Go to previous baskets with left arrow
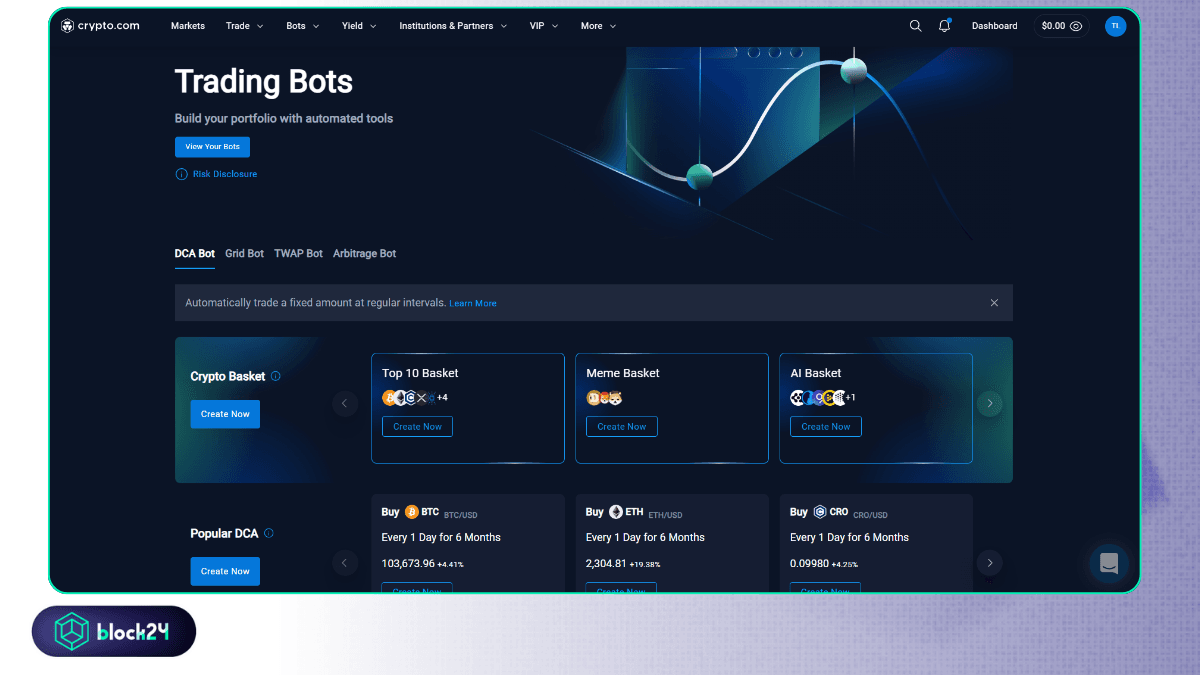Viewport: 1200px width, 675px height. 344,403
